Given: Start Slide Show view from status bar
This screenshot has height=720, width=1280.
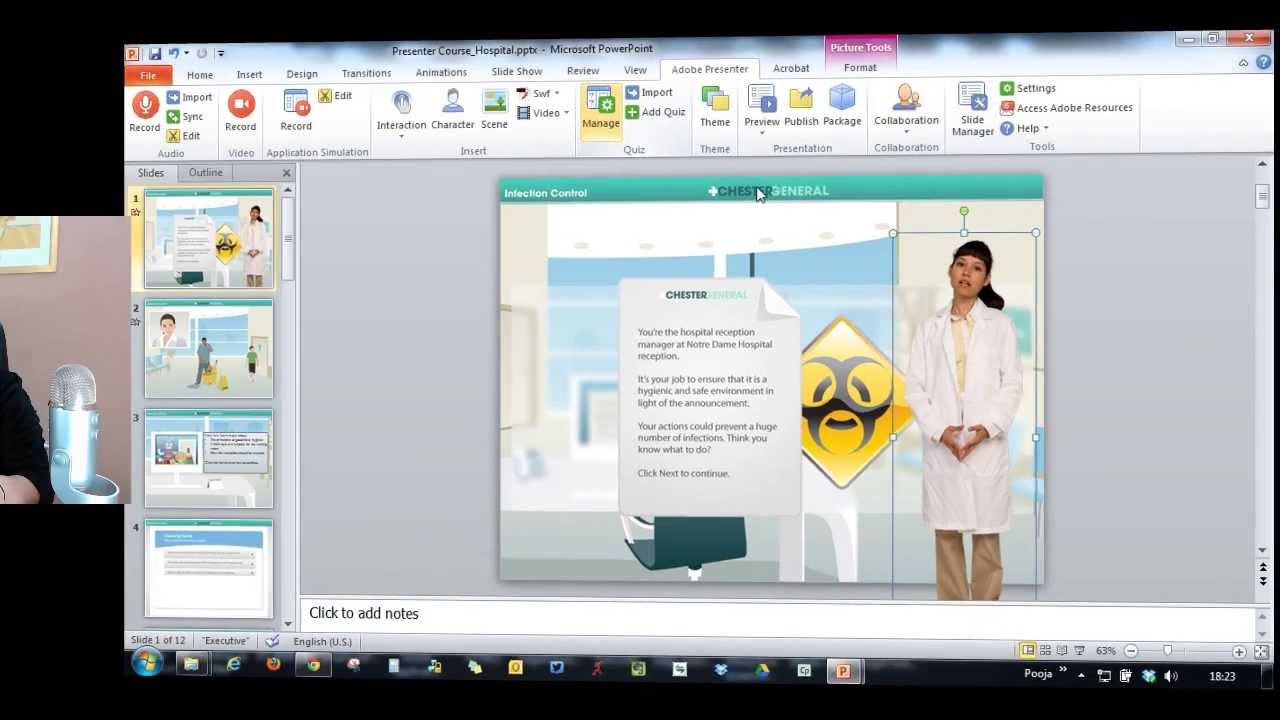Looking at the screenshot, I should (x=1079, y=651).
